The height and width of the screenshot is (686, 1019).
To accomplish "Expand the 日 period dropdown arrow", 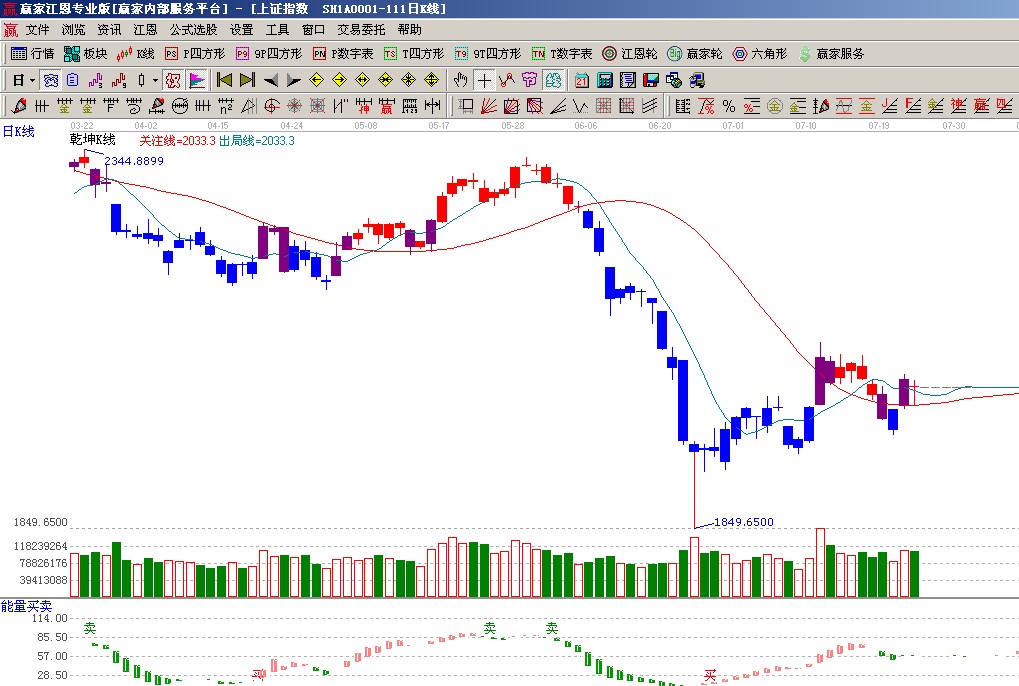I will (32, 80).
